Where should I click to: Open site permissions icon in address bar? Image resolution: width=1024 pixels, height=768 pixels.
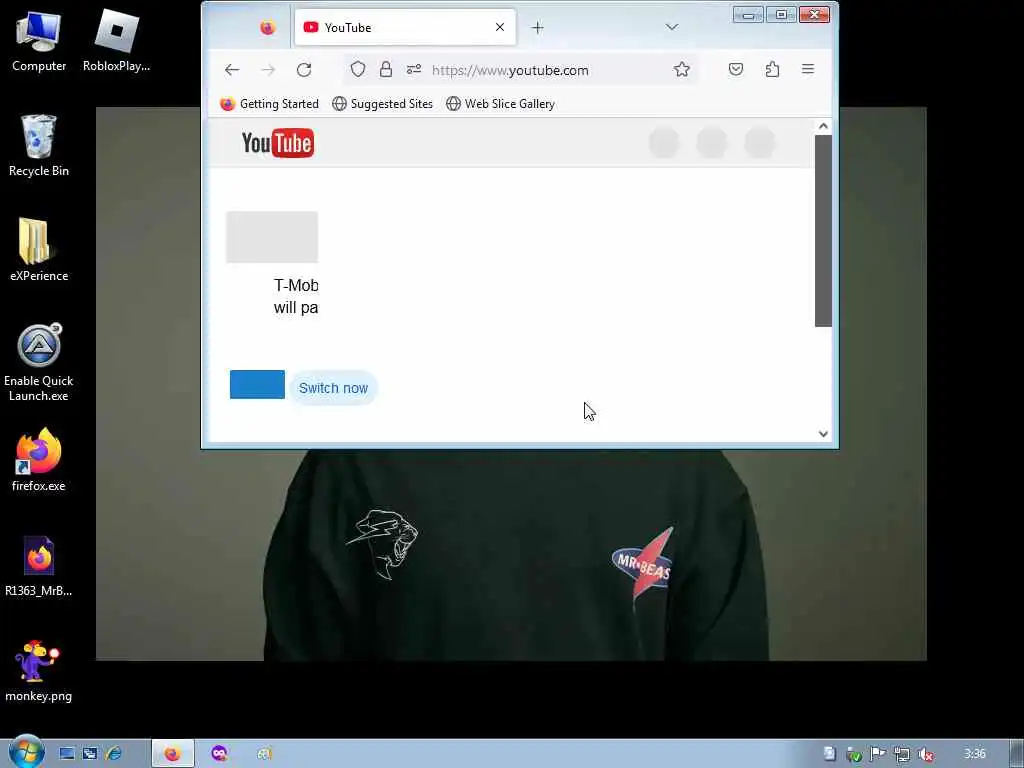[414, 69]
